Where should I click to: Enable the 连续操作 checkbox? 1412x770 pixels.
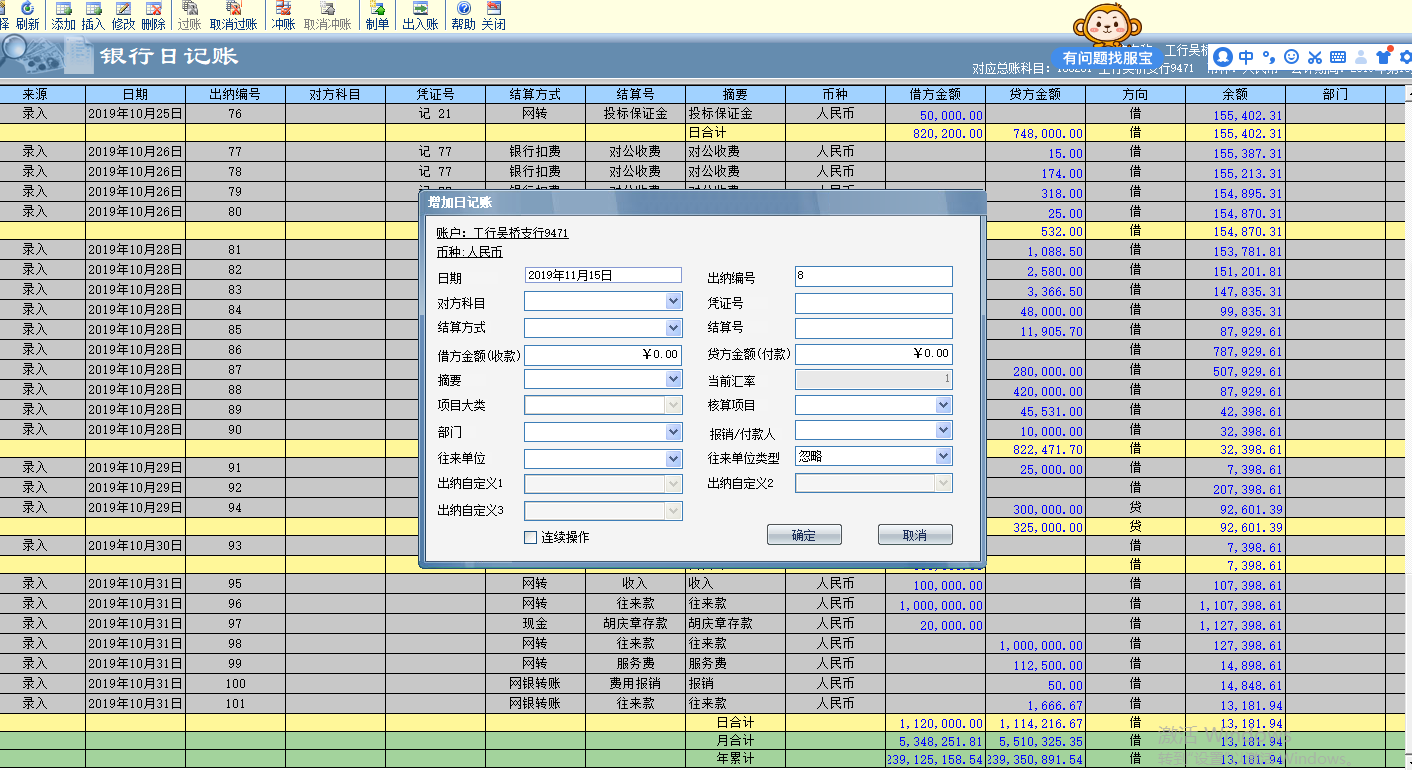coord(531,538)
